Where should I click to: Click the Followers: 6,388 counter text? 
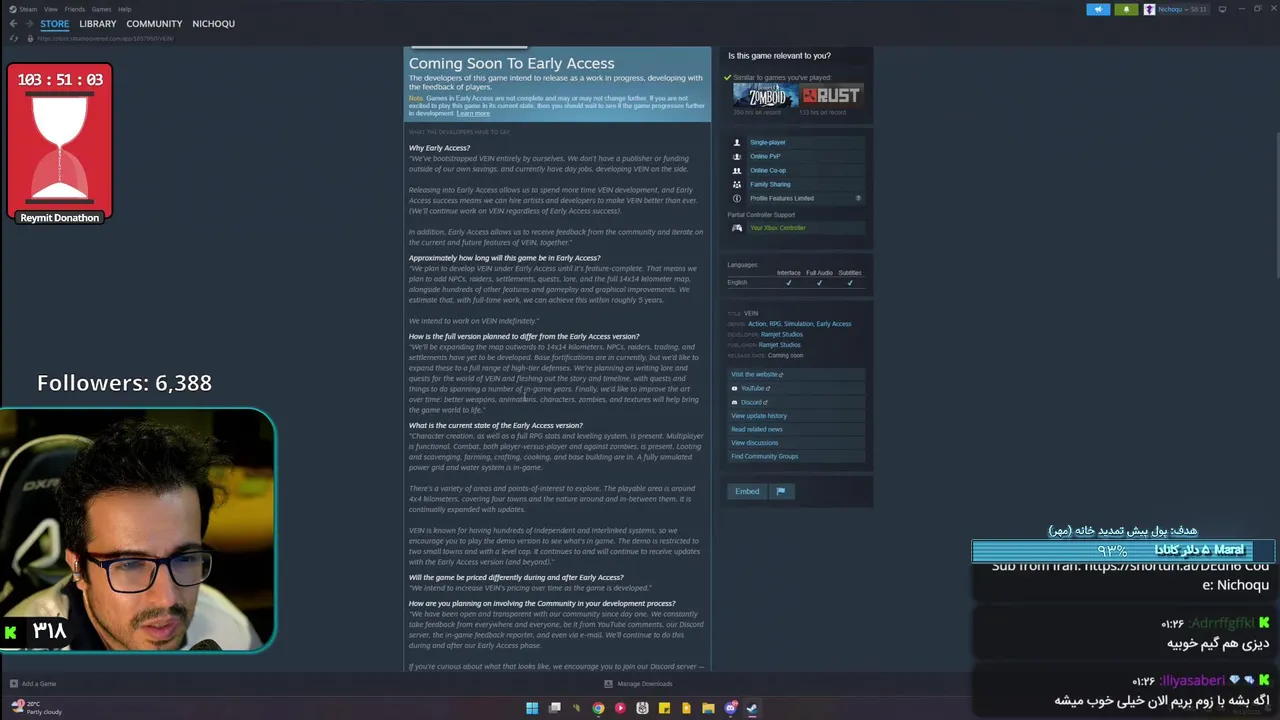click(124, 383)
